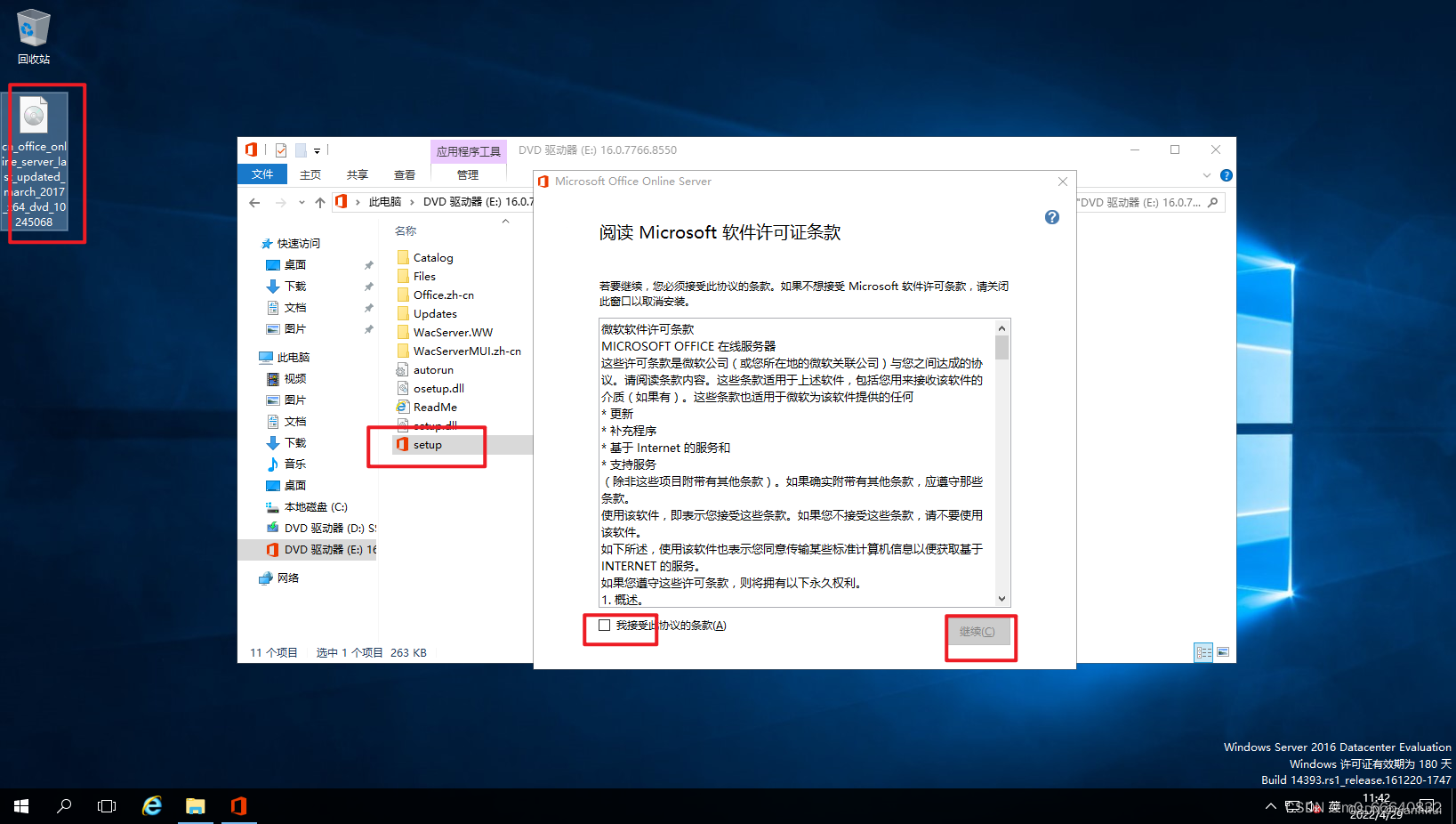Go up one folder level

point(320,203)
